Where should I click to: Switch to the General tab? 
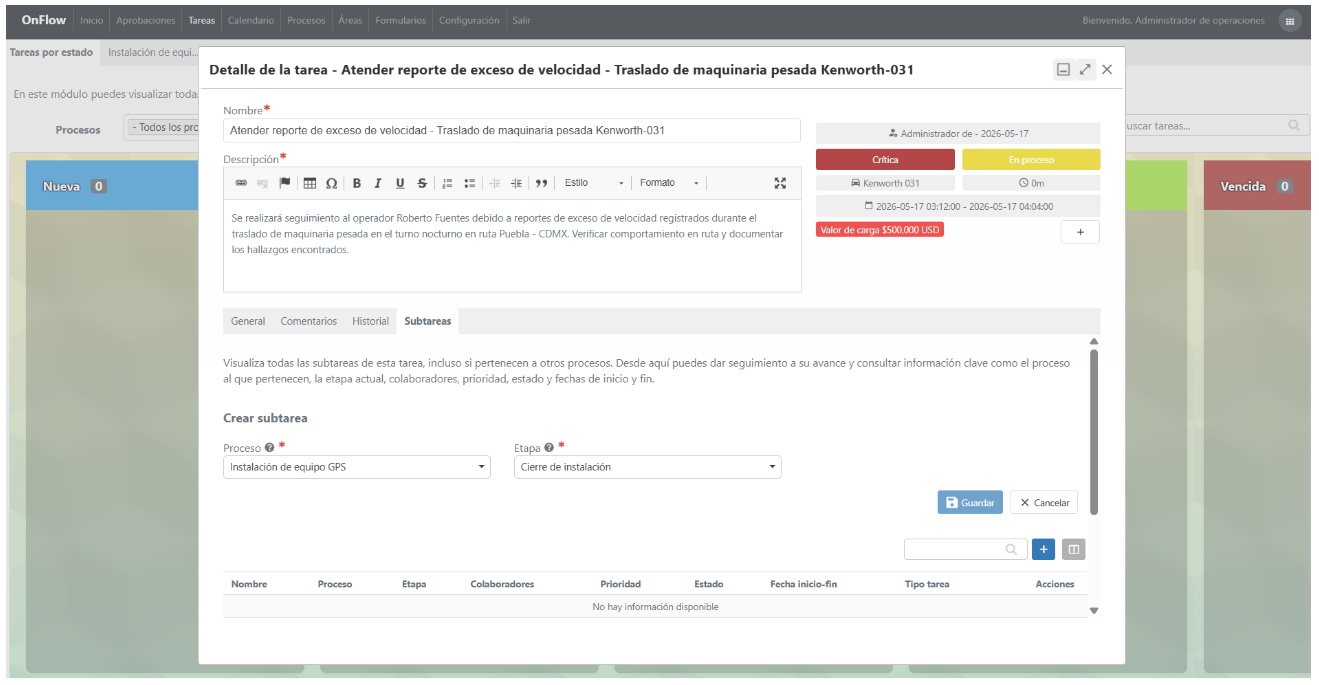248,321
